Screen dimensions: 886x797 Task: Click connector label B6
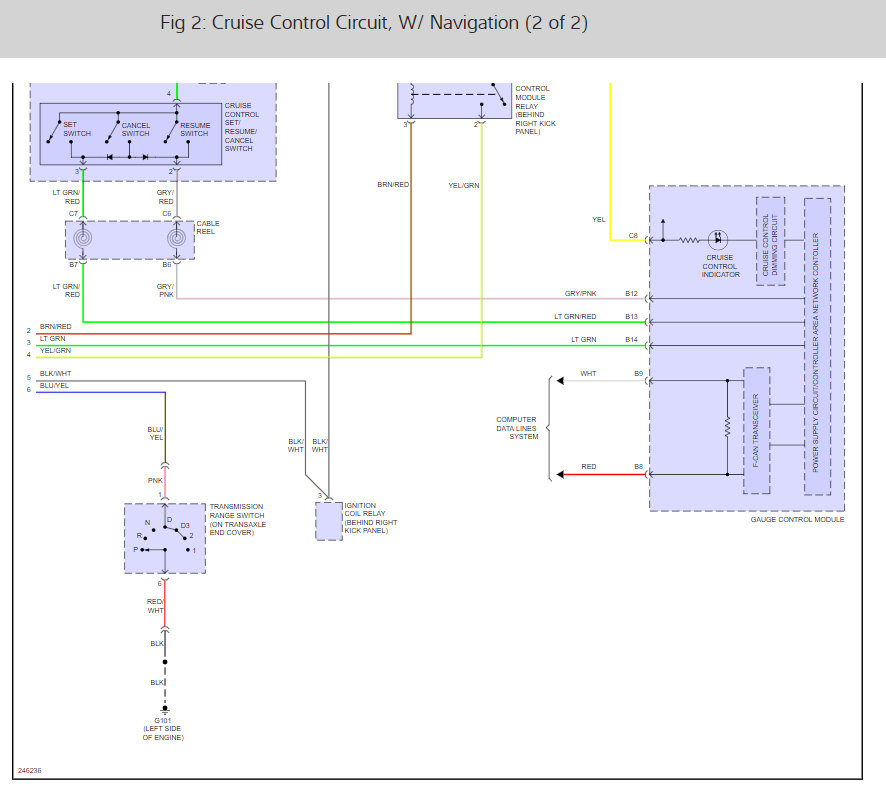[167, 265]
